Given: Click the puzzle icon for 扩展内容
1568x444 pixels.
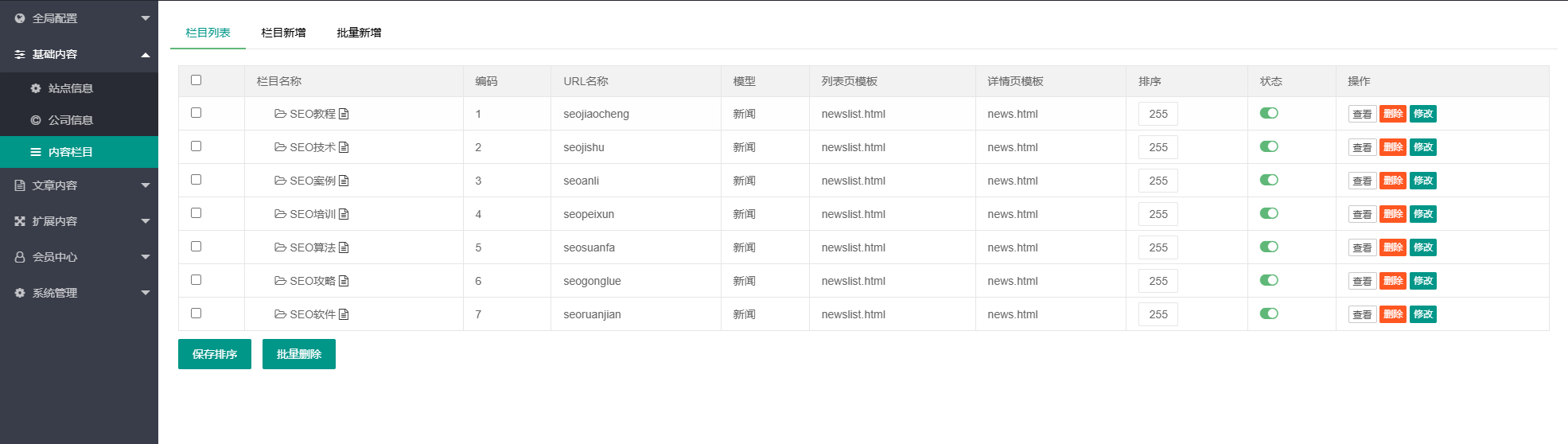Looking at the screenshot, I should (20, 221).
